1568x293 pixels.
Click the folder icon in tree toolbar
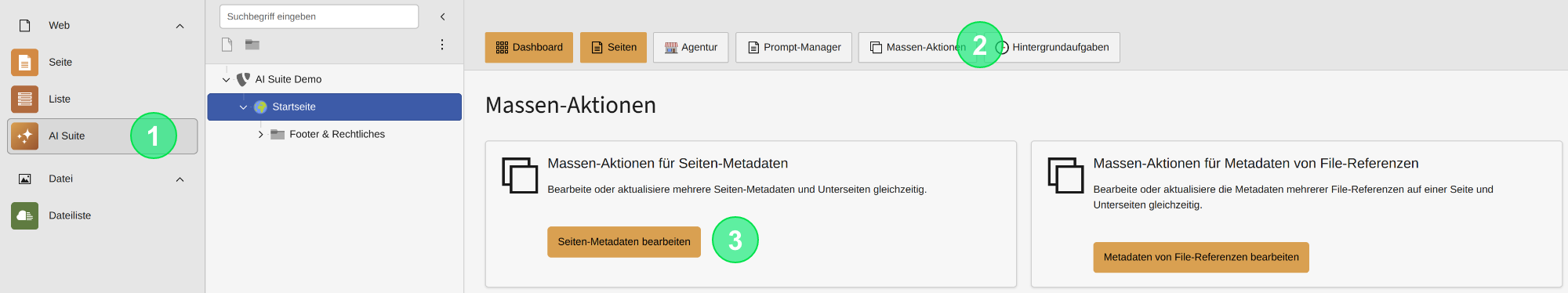252,45
